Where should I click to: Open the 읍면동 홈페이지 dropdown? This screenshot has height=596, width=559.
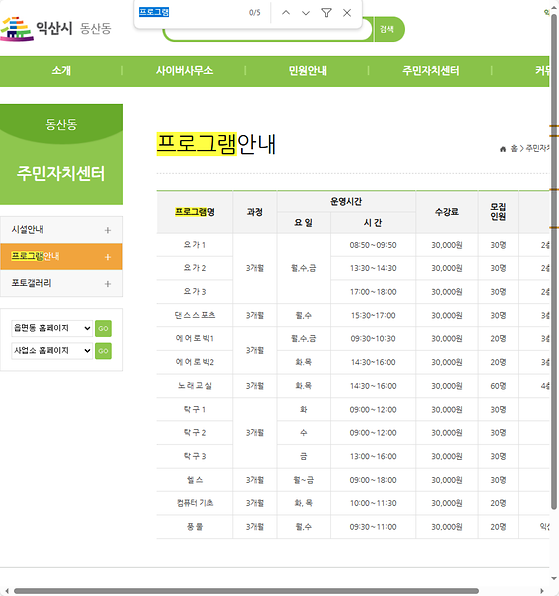point(52,328)
